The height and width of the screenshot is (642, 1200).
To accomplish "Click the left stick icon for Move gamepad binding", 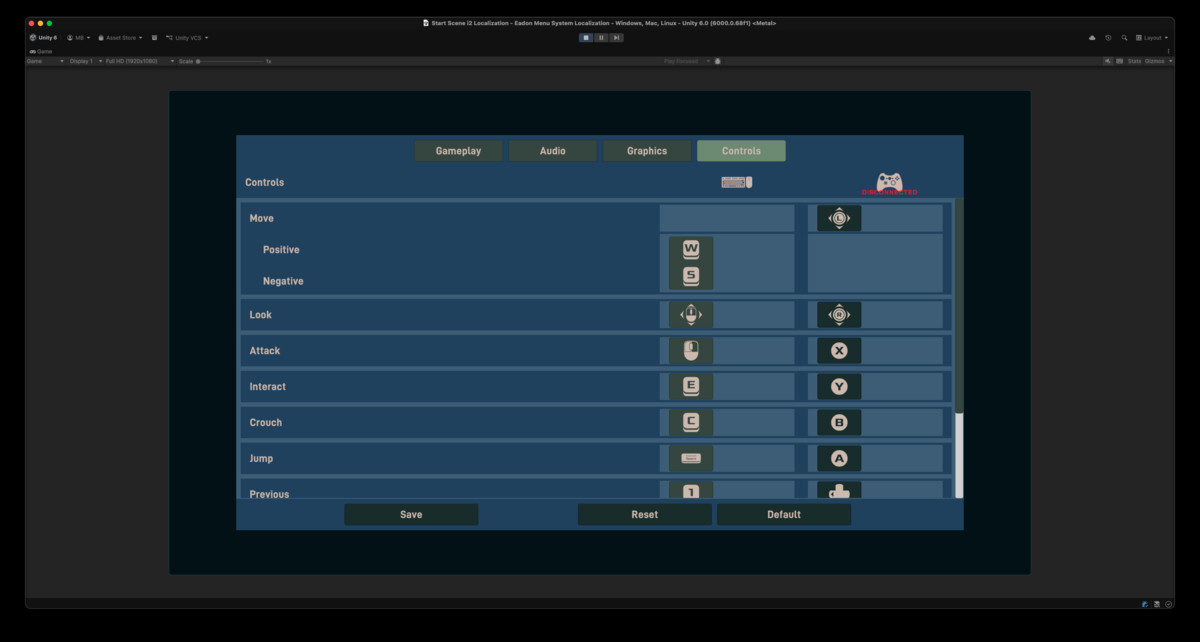I will tap(838, 218).
